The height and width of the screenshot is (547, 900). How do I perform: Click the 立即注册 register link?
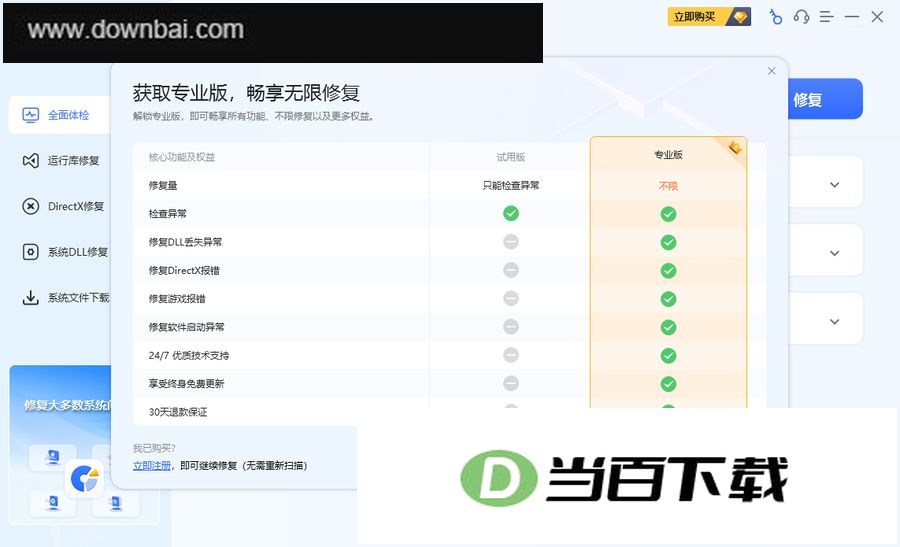coord(152,465)
